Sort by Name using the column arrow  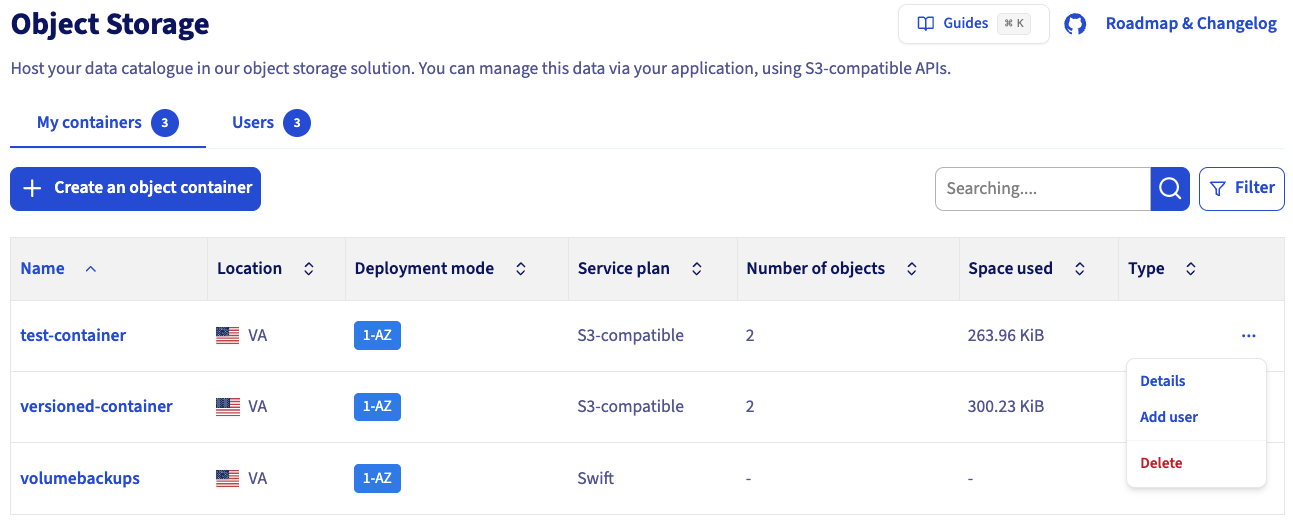(91, 269)
